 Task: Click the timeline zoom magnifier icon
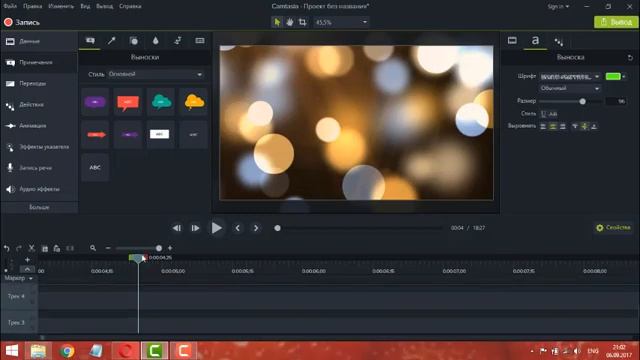click(93, 248)
